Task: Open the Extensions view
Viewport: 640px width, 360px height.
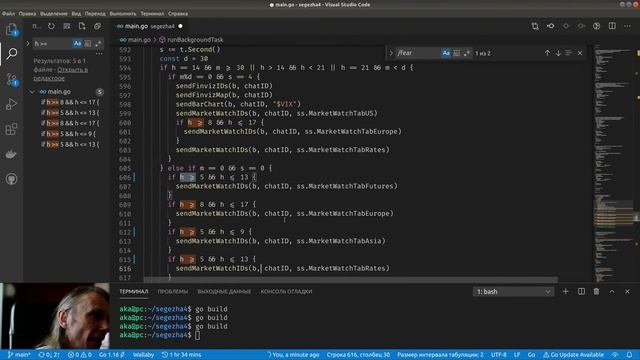Action: (x=11, y=129)
